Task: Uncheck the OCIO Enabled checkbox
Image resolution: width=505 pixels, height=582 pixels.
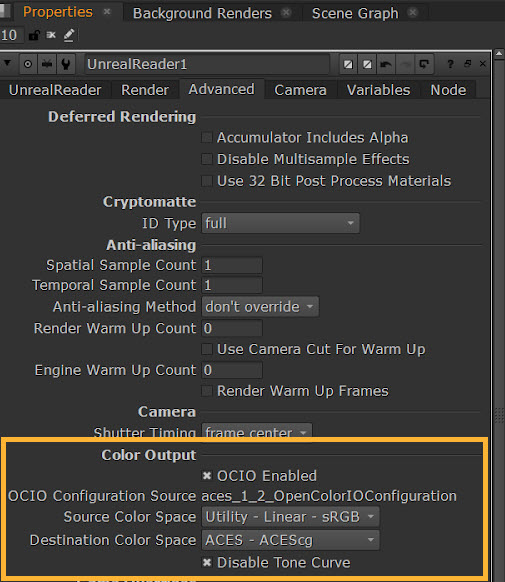Action: [207, 476]
